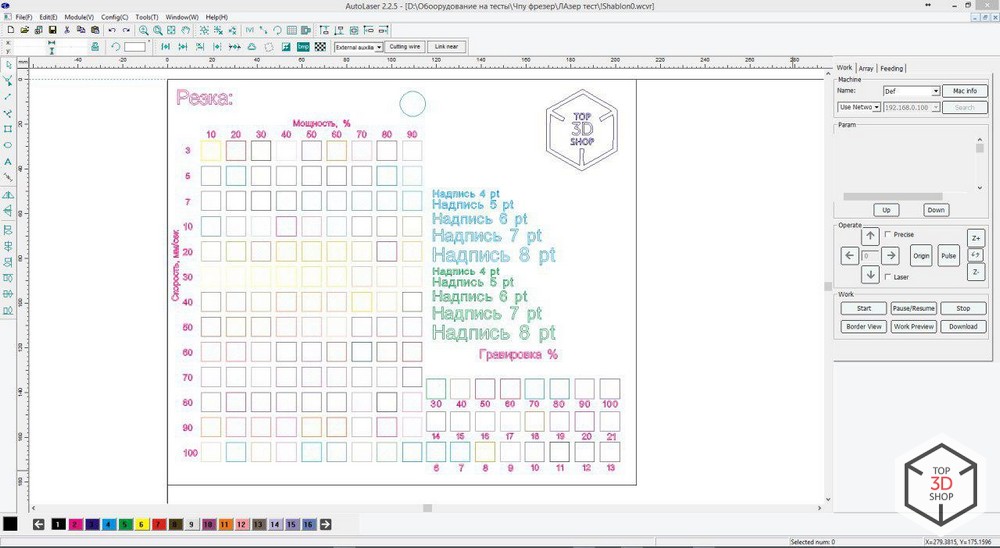Click the cloud-shaped icon in second toolbar
Screen dimensions: 1000x548
[252, 47]
